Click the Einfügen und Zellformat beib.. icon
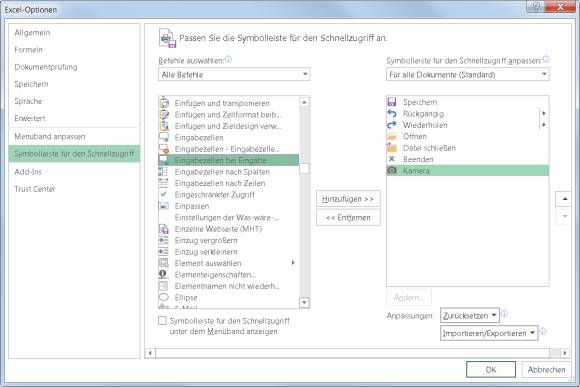 click(164, 114)
